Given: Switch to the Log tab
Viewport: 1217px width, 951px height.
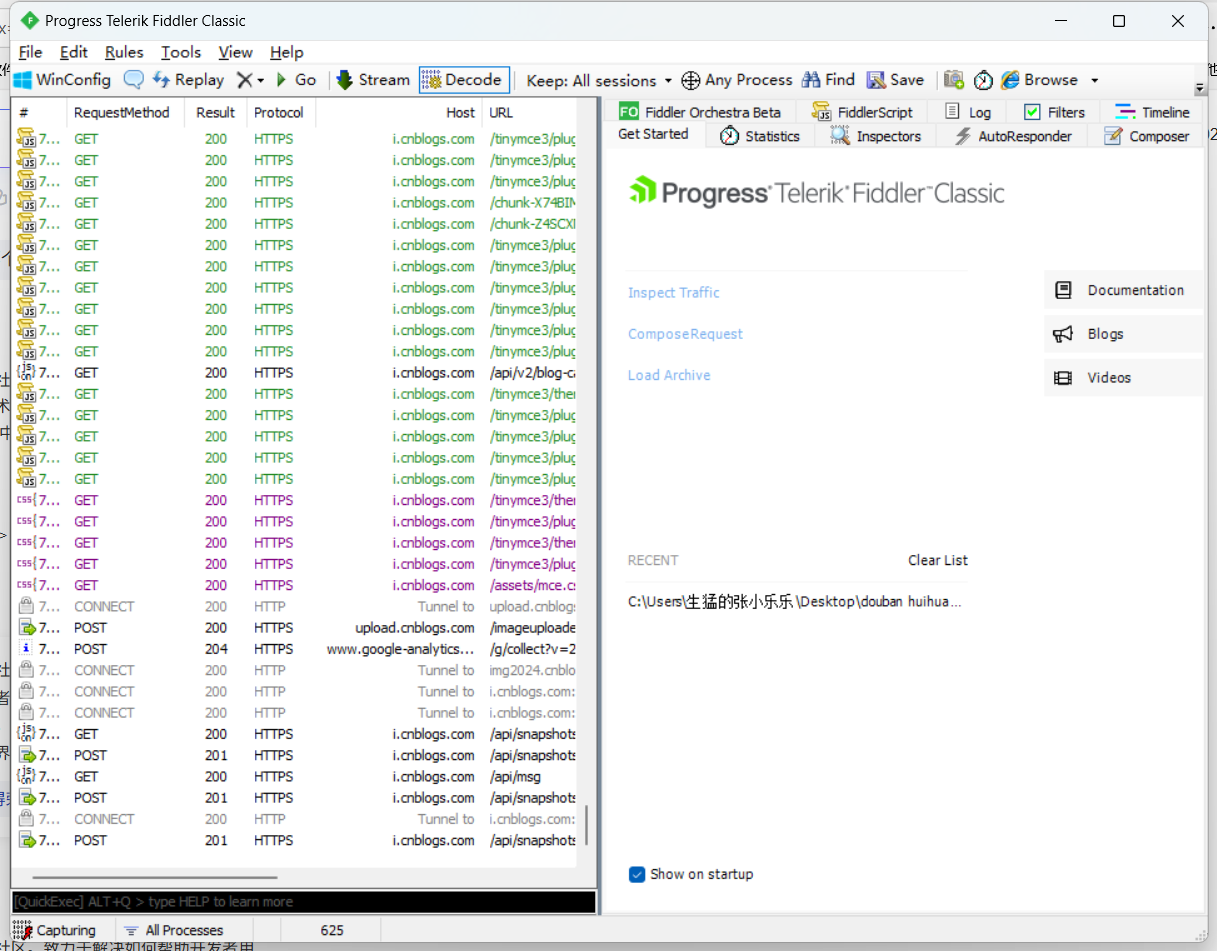Looking at the screenshot, I should click(x=968, y=112).
